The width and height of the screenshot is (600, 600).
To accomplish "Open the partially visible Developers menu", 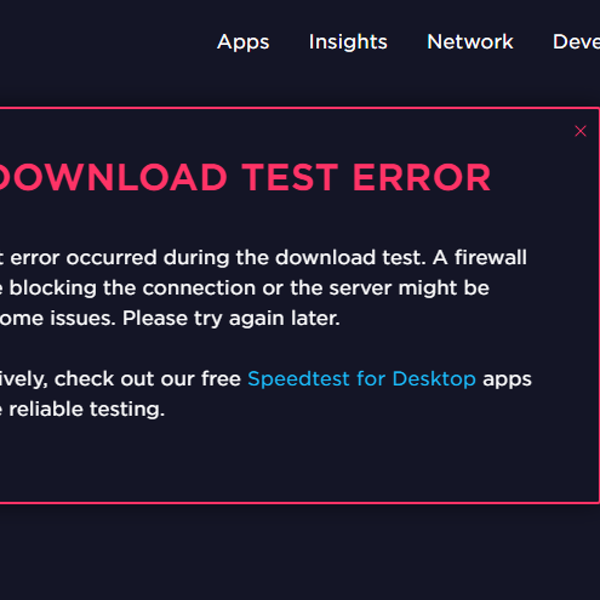I will pos(576,41).
